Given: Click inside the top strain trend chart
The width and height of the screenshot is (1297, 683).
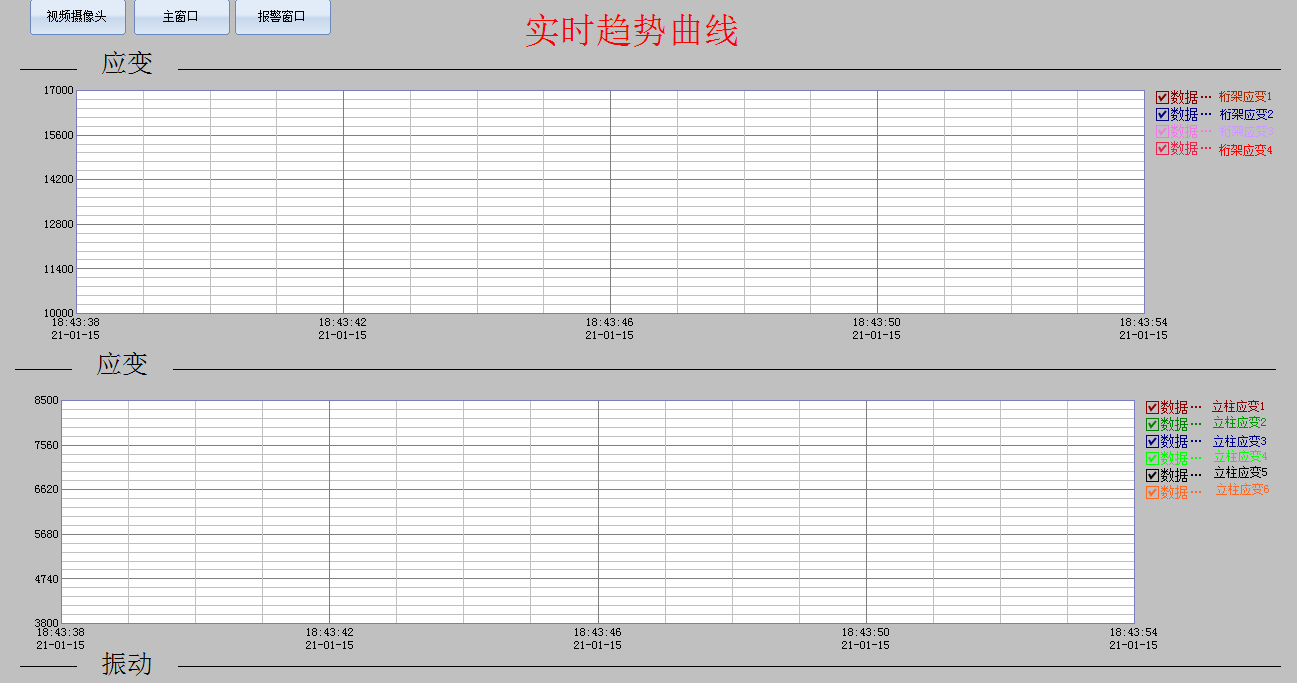Looking at the screenshot, I should [x=610, y=202].
